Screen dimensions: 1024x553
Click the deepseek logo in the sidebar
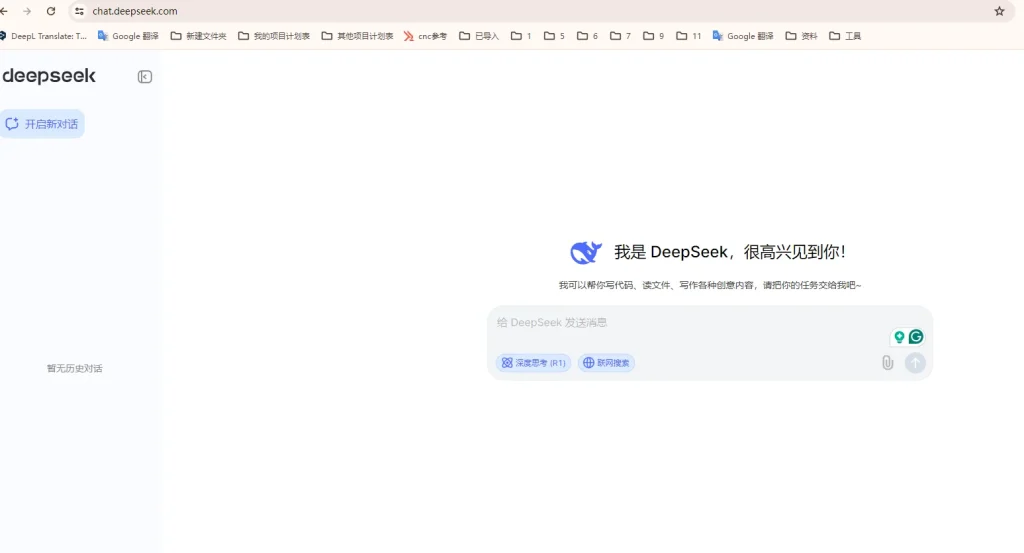49,76
